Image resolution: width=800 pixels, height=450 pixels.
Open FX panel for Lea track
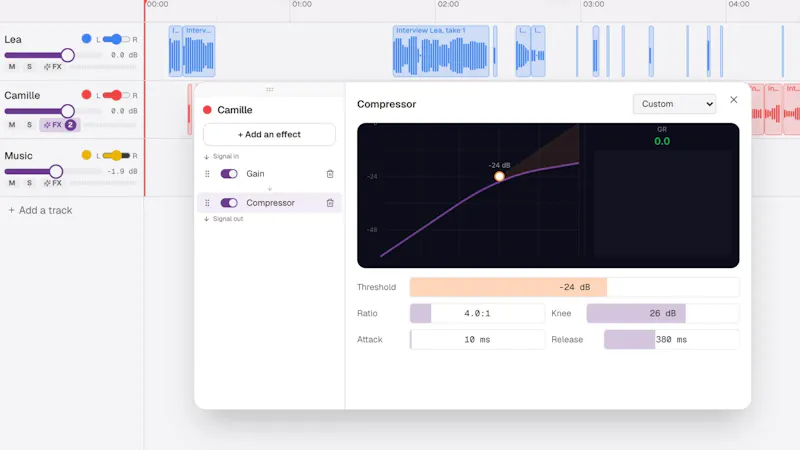tap(53, 67)
